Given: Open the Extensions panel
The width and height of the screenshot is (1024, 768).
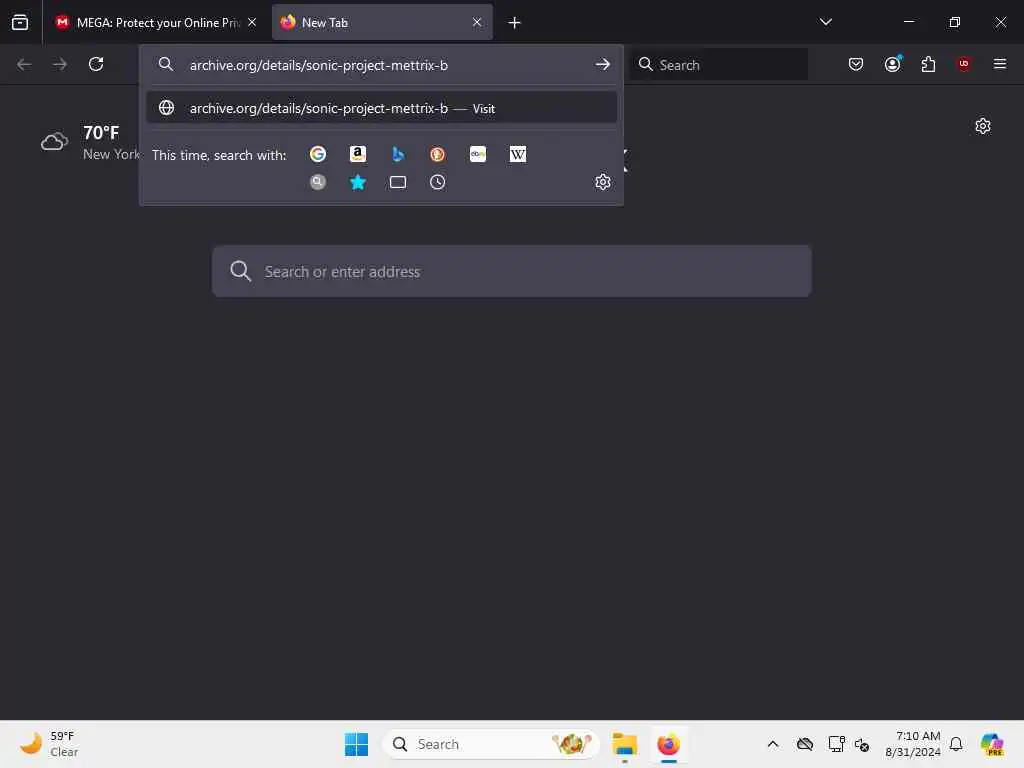Looking at the screenshot, I should pyautogui.click(x=928, y=64).
